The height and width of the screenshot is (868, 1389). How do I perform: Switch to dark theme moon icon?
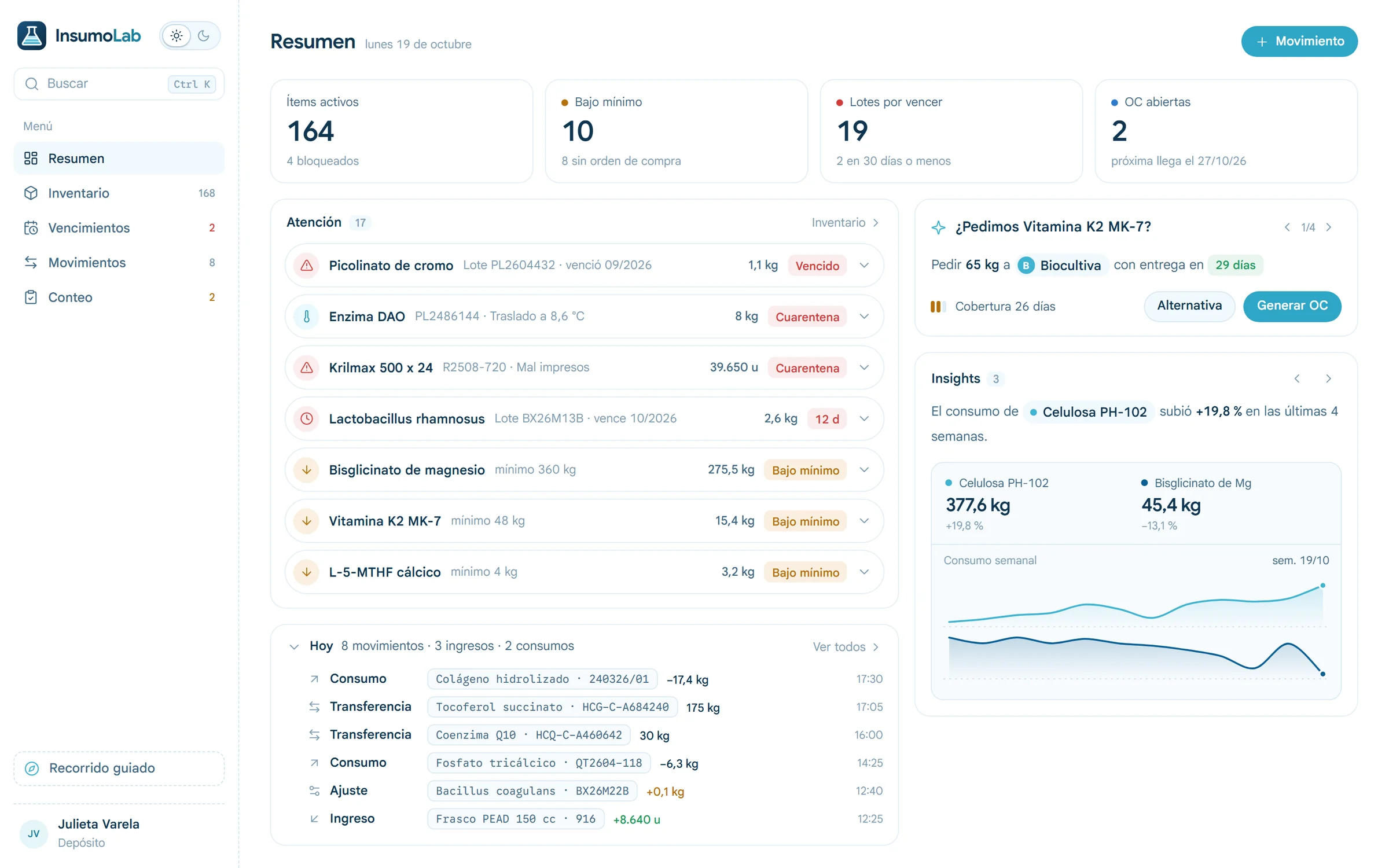(204, 36)
